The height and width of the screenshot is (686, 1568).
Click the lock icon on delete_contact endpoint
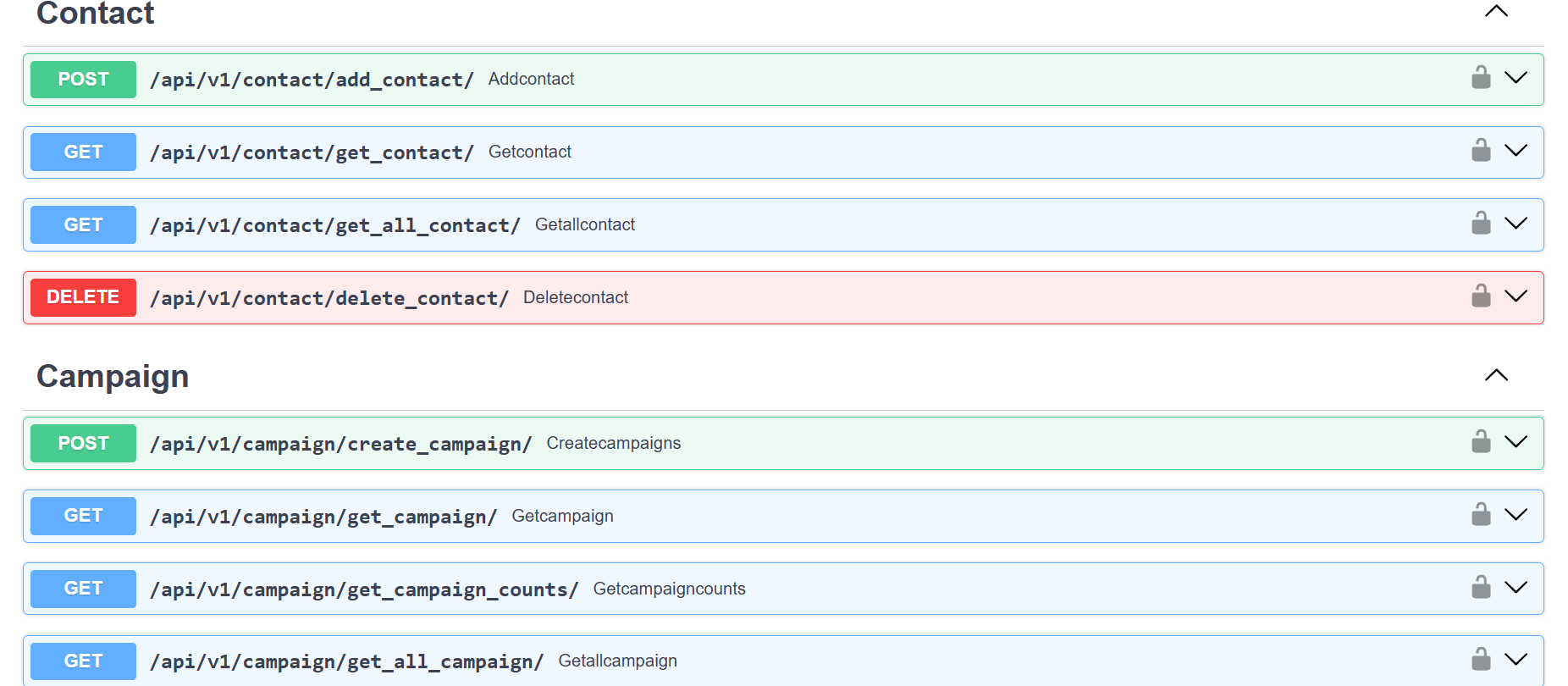pos(1480,296)
